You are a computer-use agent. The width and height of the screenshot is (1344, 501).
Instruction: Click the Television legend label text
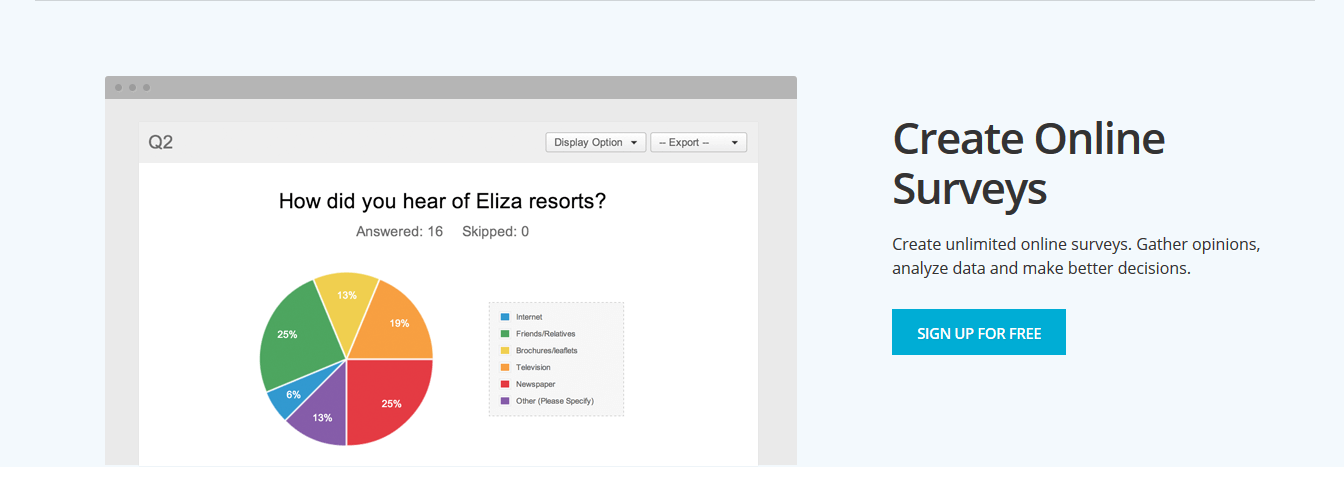(x=533, y=368)
